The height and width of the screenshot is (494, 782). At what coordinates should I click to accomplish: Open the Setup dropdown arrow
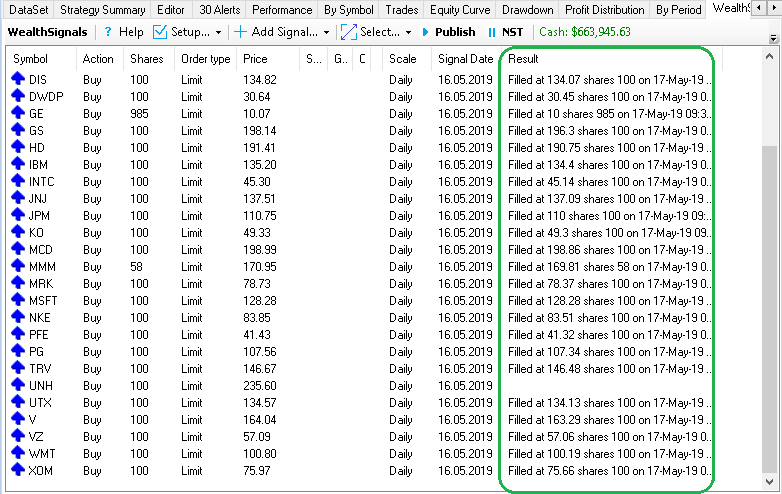coord(218,32)
